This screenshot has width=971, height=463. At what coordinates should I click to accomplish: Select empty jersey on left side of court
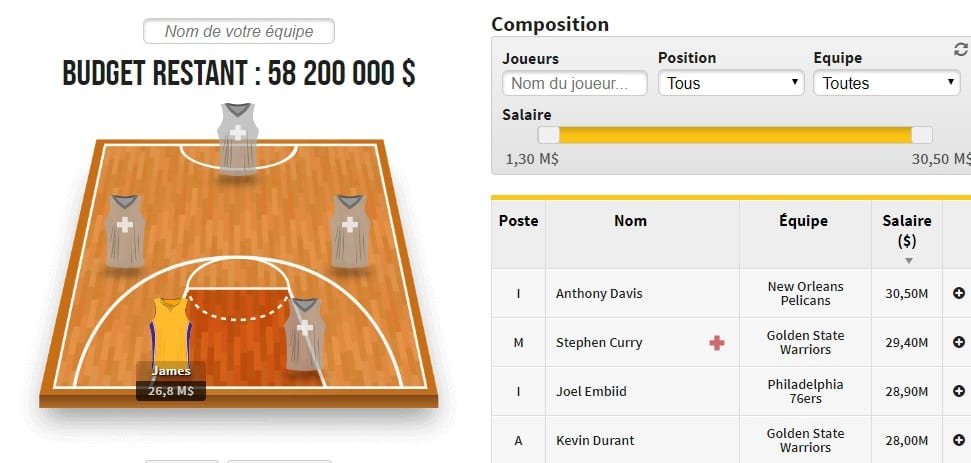pyautogui.click(x=125, y=229)
